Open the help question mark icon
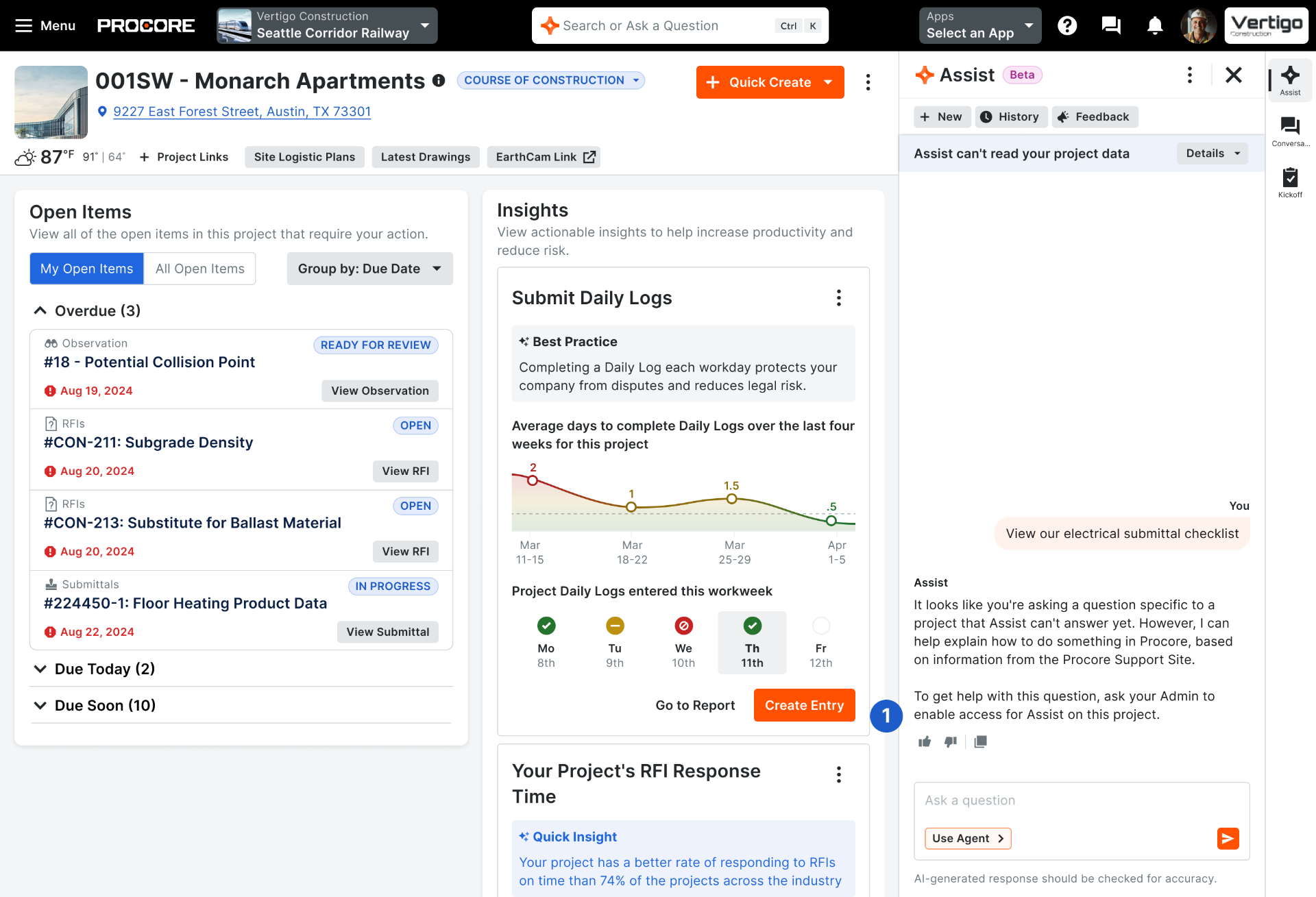This screenshot has height=897, width=1316. (x=1067, y=26)
